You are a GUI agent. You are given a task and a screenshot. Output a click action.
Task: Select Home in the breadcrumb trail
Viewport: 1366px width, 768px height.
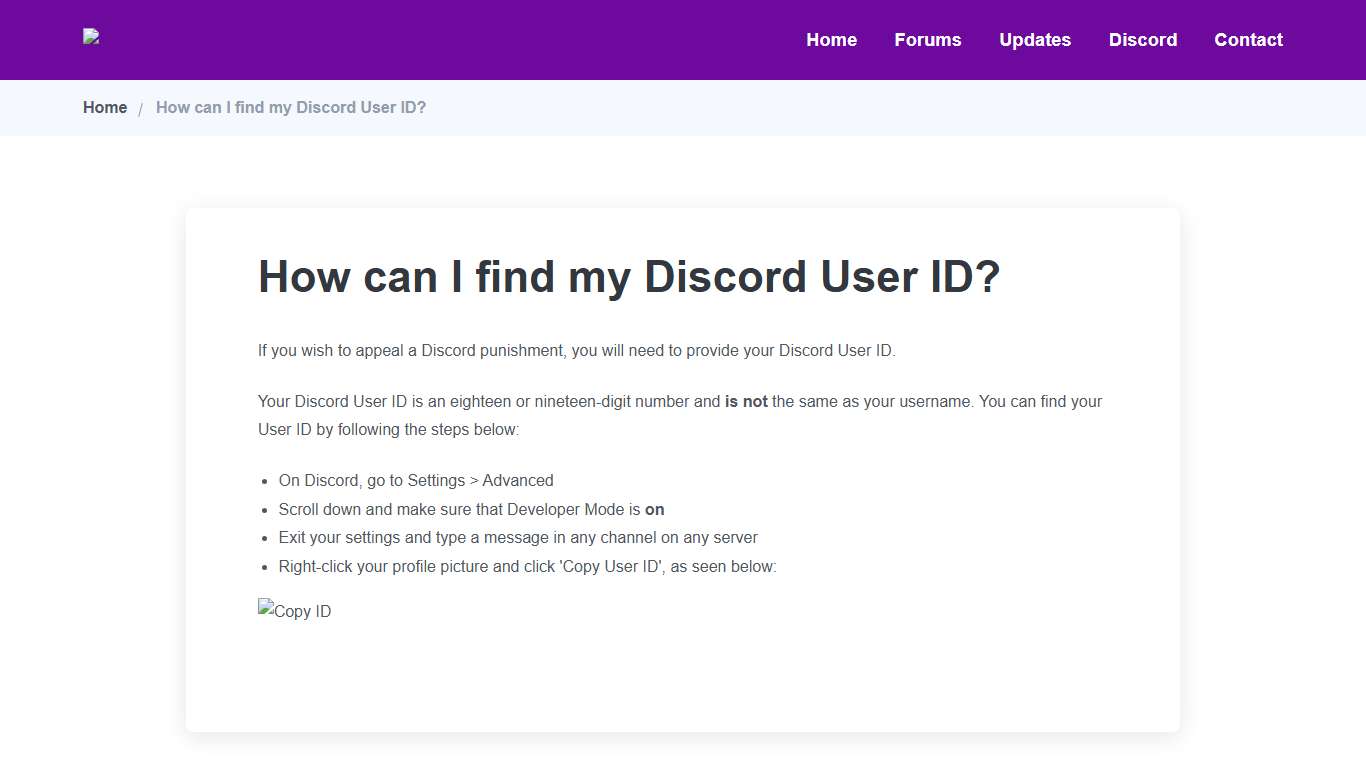click(104, 107)
